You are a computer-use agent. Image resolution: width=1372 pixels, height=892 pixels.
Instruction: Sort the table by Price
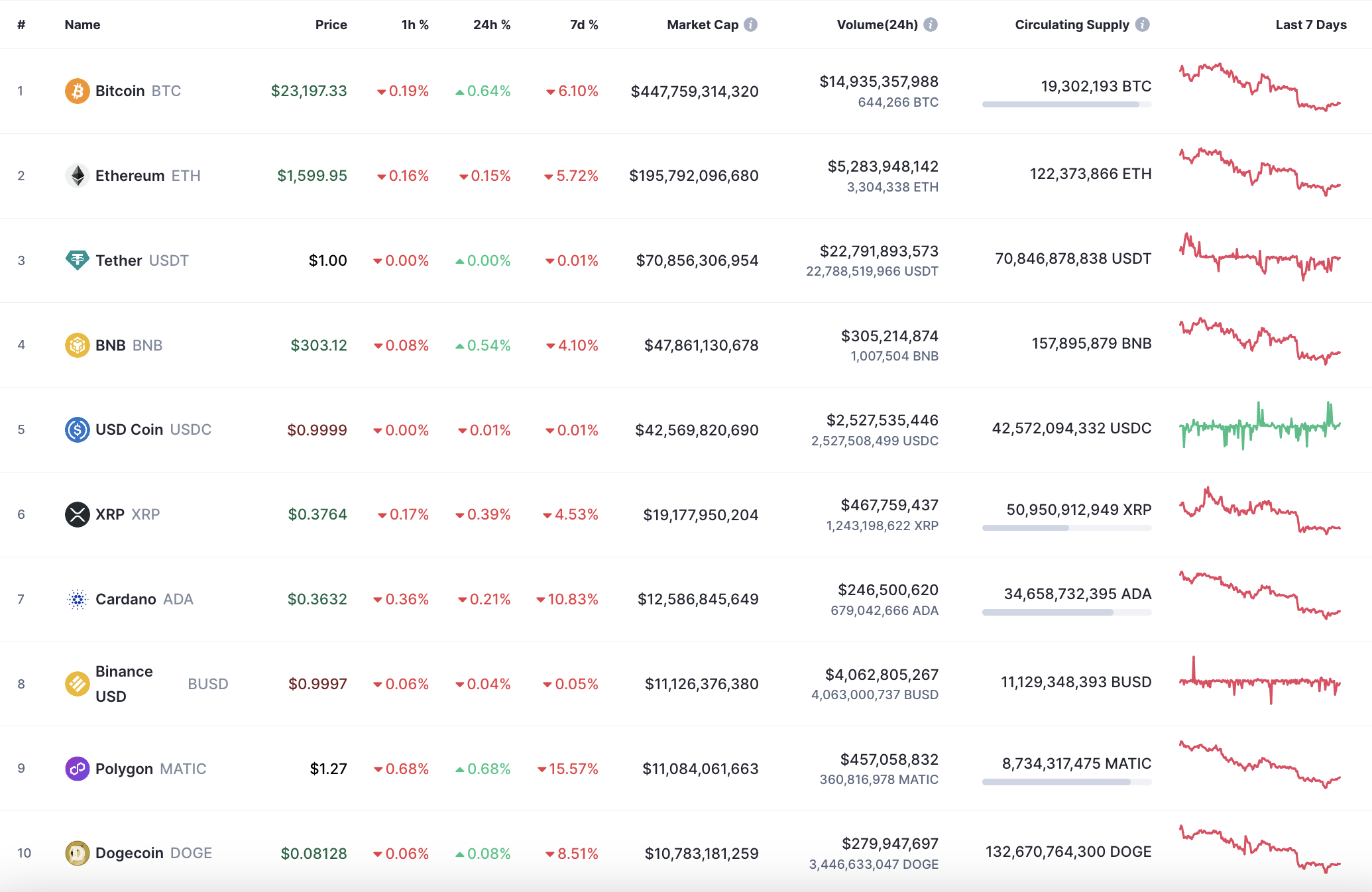[x=331, y=25]
